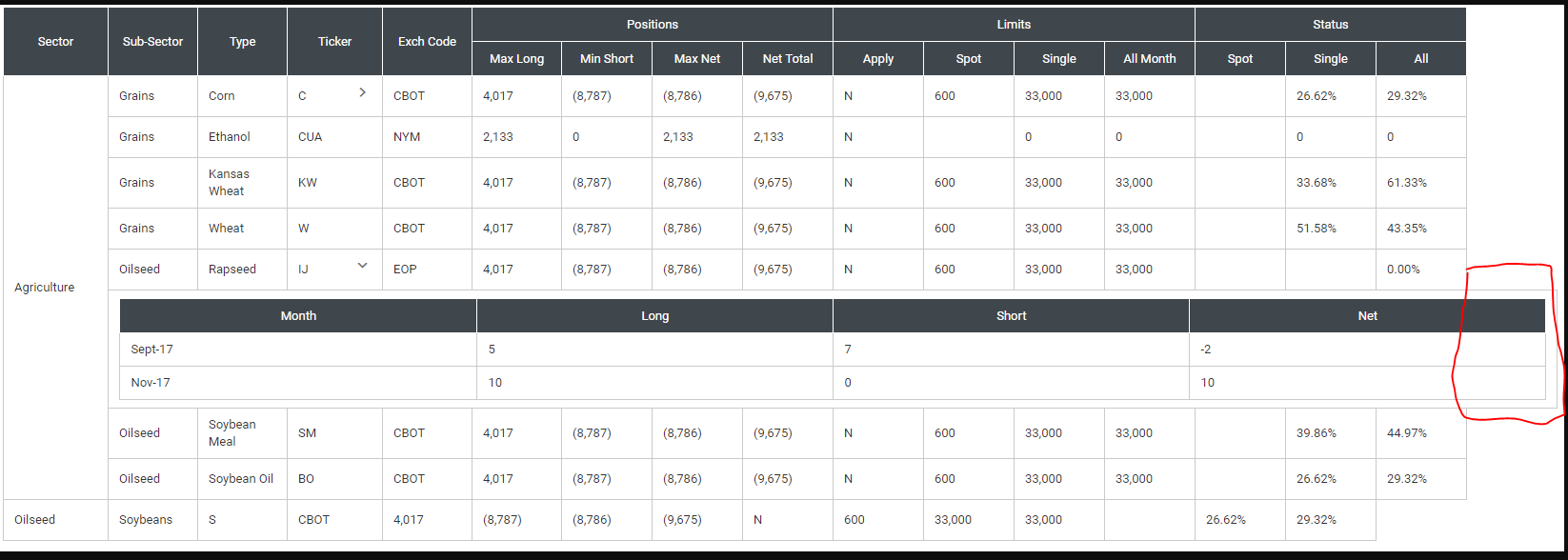Click the Soybean Meal type cell
The height and width of the screenshot is (560, 1568).
[238, 432]
